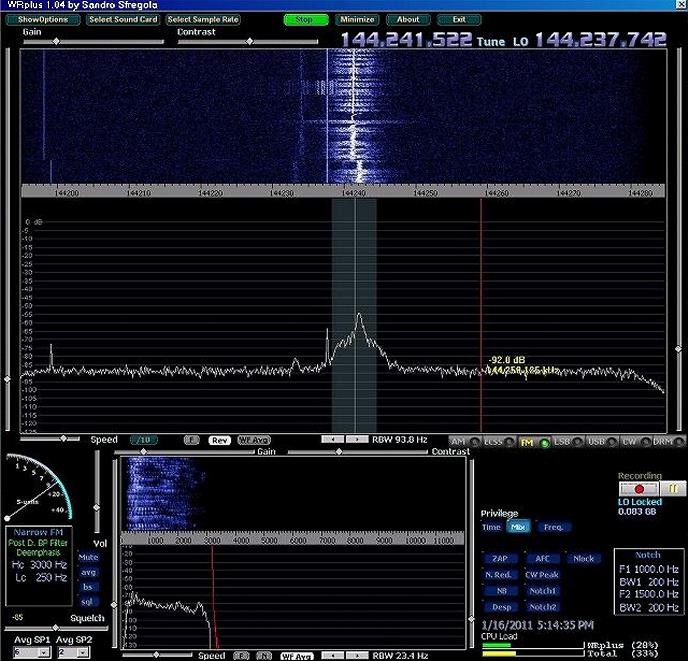
Task: Select FM demodulation mode
Action: (x=534, y=442)
